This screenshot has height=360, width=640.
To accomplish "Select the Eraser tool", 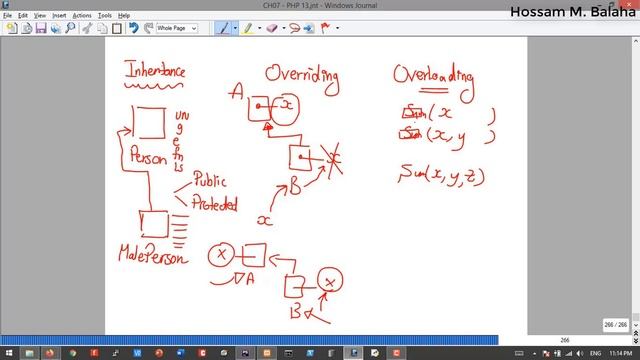I will [272, 28].
